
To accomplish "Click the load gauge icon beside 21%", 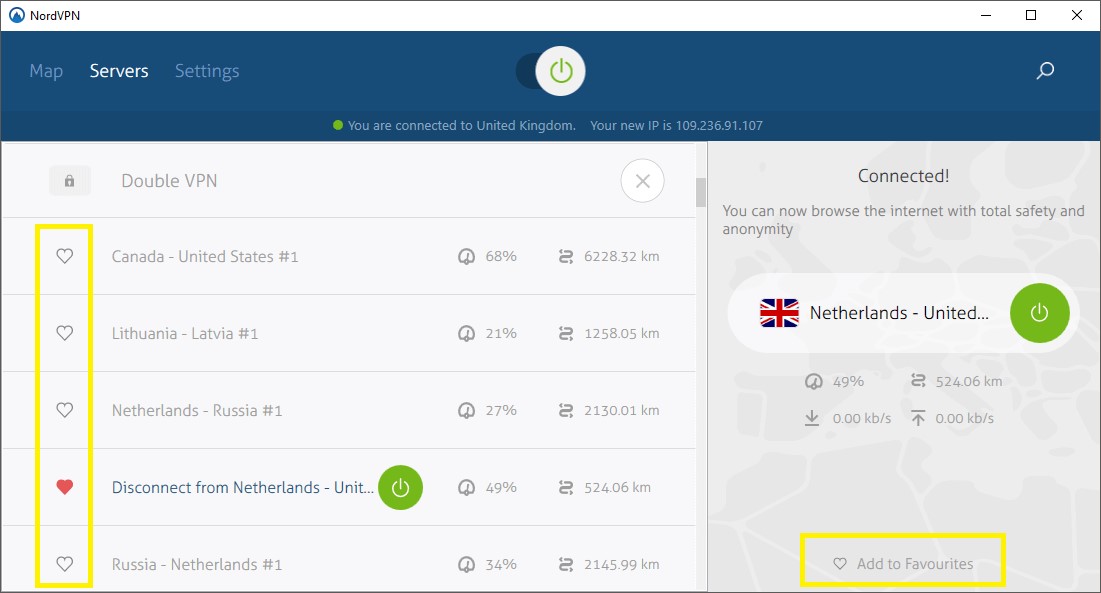I will tap(466, 333).
